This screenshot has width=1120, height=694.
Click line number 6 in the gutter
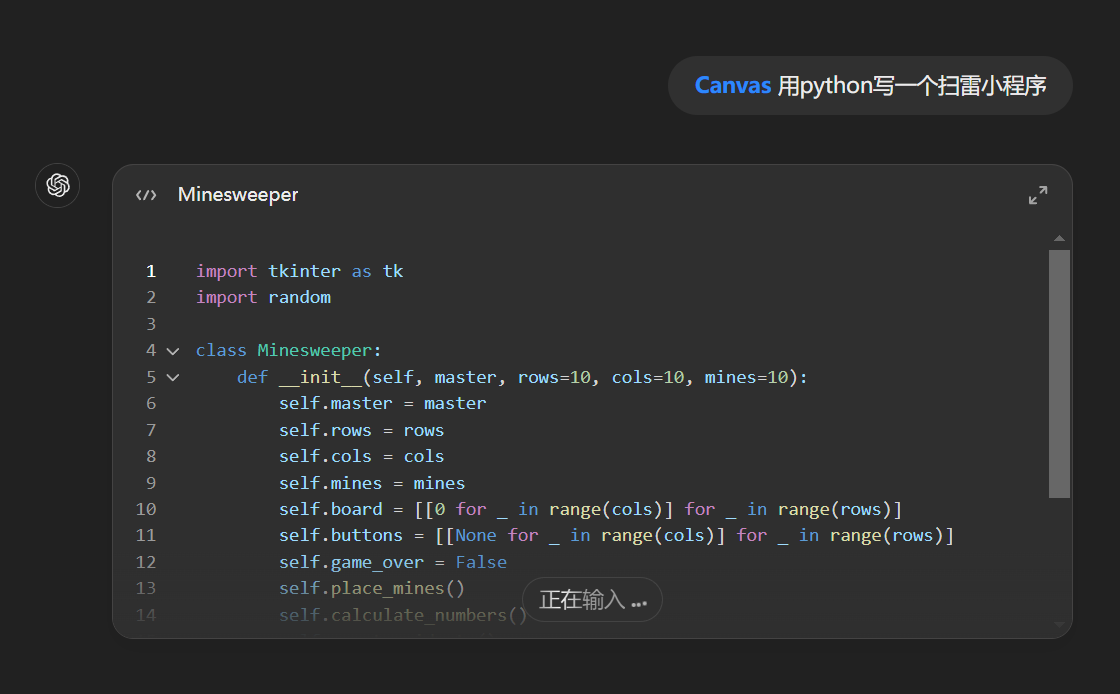pyautogui.click(x=151, y=403)
